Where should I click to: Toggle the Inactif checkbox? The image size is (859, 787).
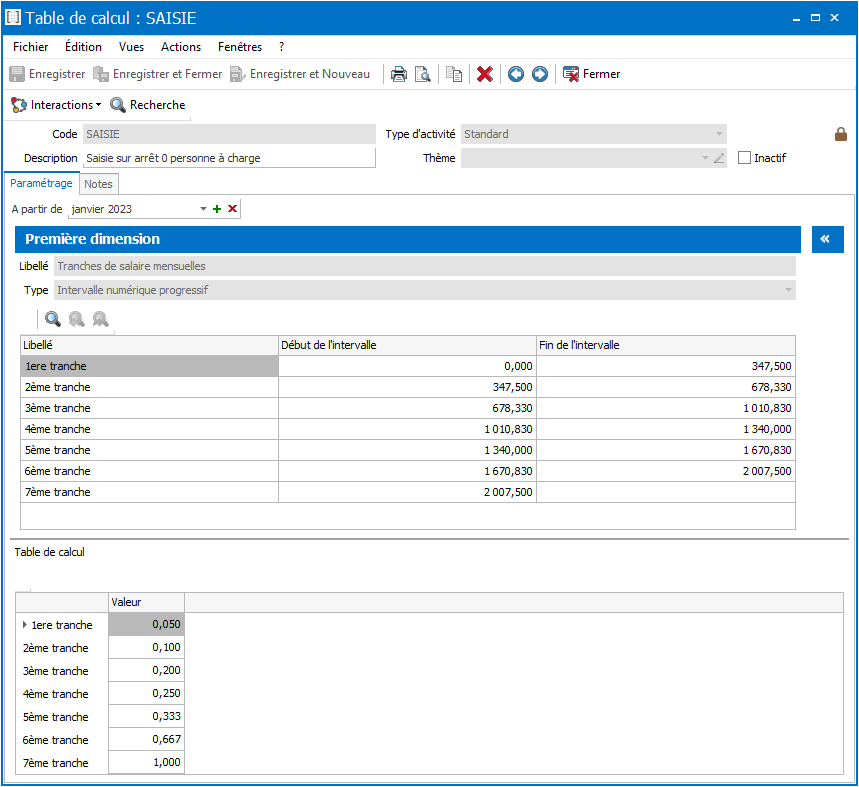745,158
